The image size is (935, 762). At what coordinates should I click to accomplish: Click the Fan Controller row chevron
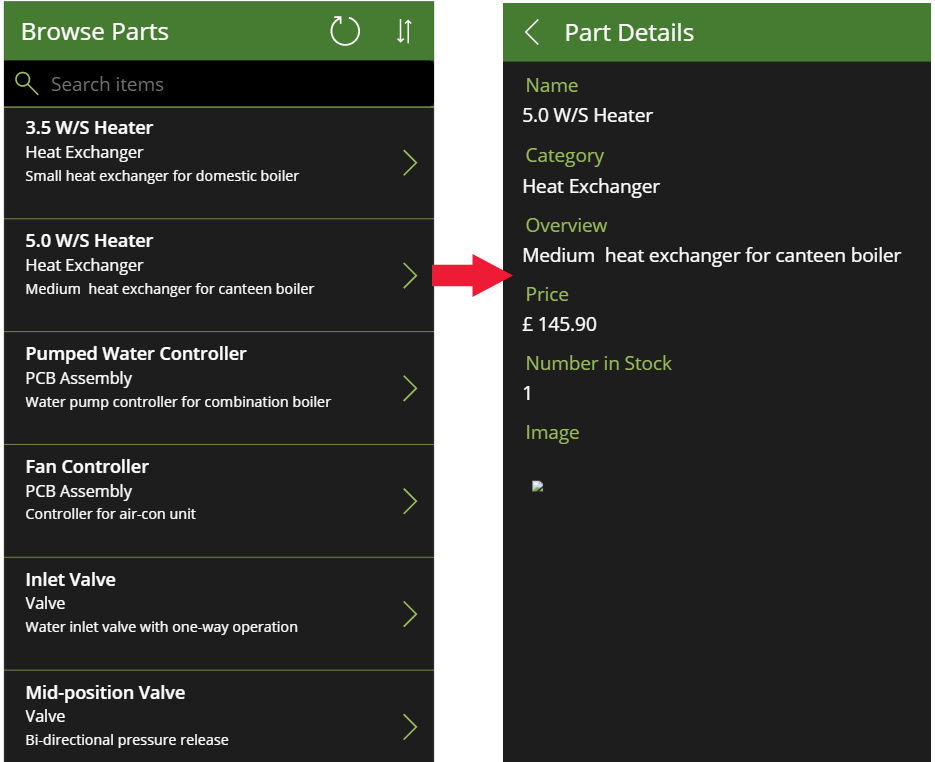tap(410, 501)
